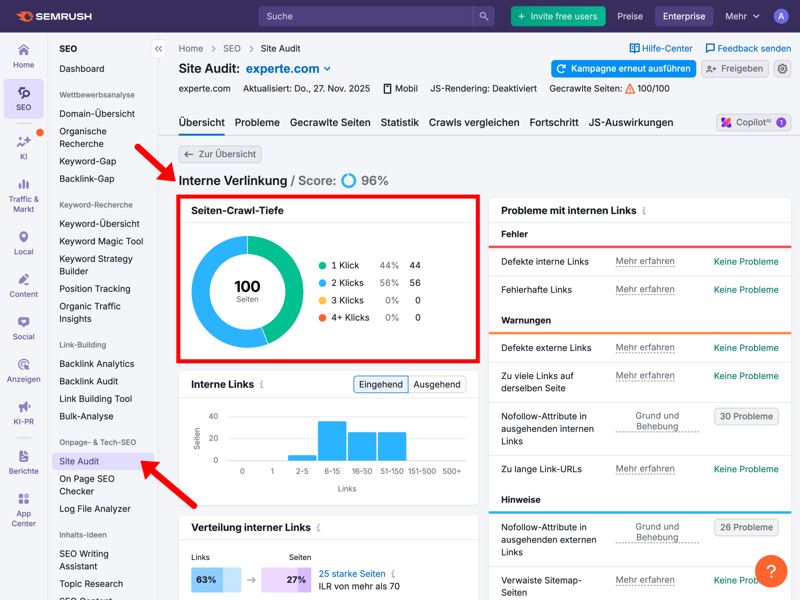Click the settings gear icon
This screenshot has height=600, width=800.
pos(782,69)
